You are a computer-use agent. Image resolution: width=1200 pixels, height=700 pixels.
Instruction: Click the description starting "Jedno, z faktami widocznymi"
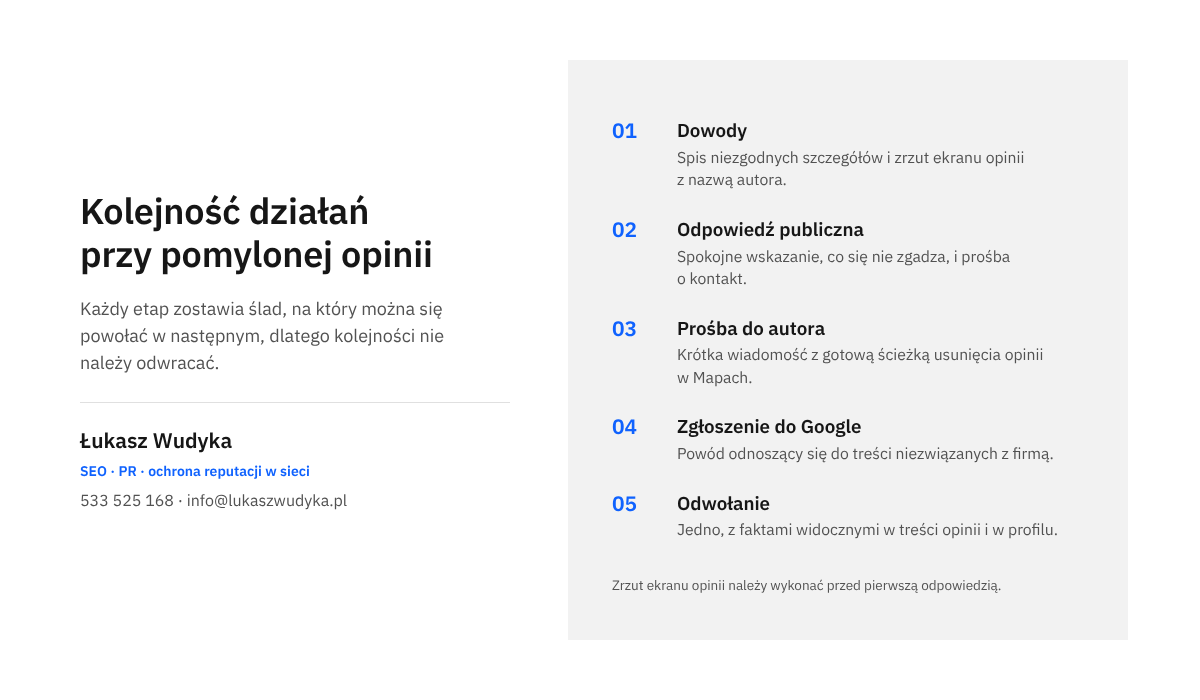tap(867, 530)
